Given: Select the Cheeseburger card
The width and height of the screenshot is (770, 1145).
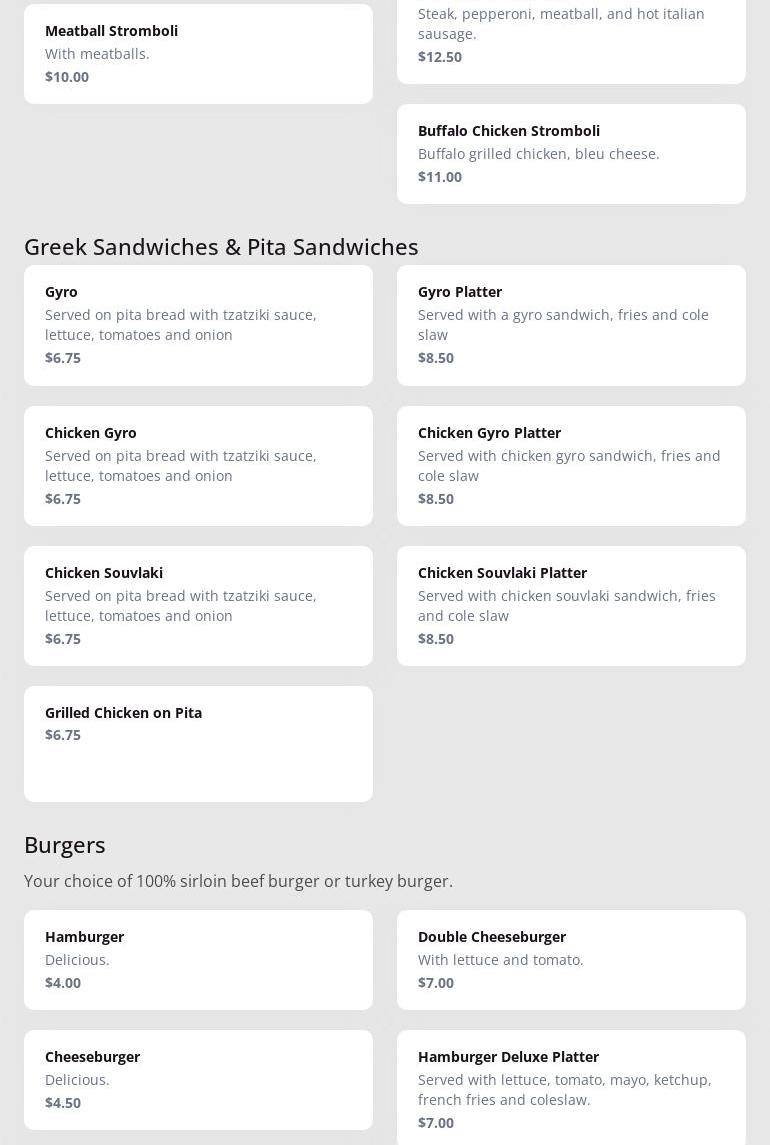Looking at the screenshot, I should click(x=198, y=1079).
